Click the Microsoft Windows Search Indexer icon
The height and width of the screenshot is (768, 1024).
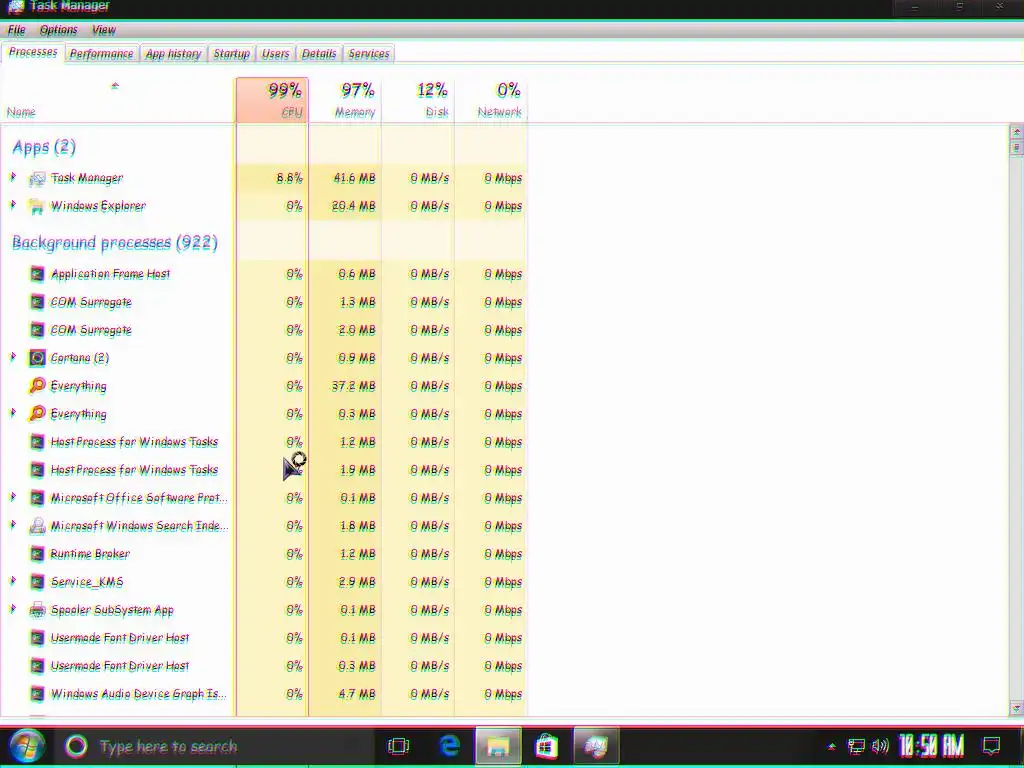[37, 526]
